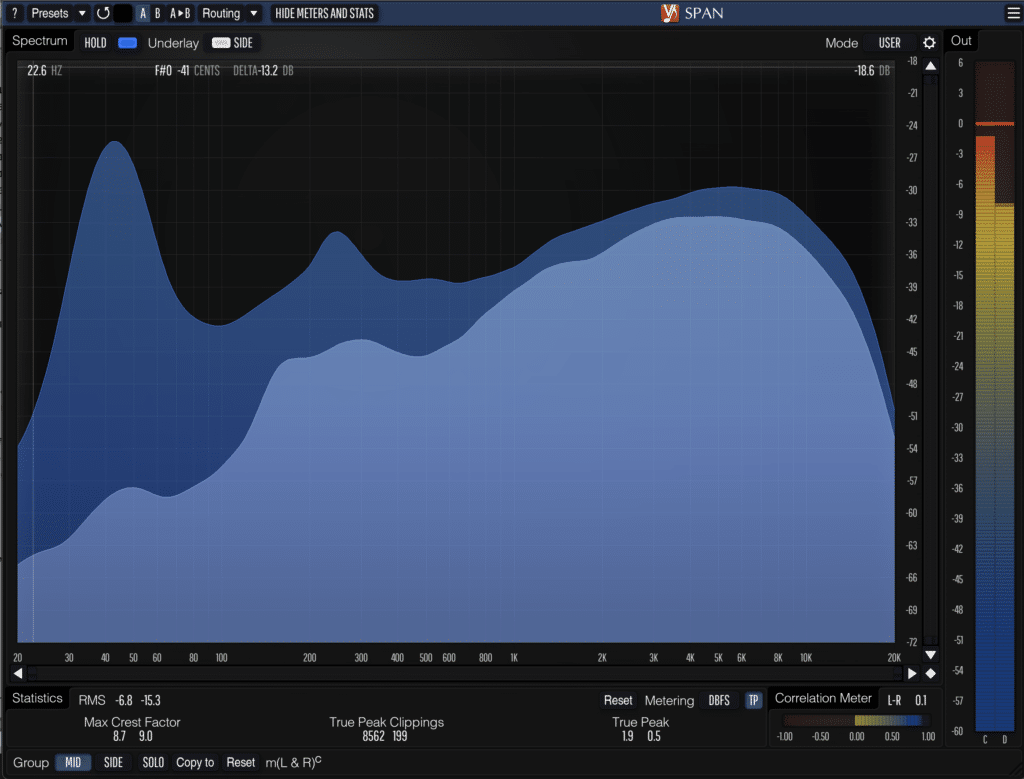Click the m(L & R) channel label

pos(293,762)
